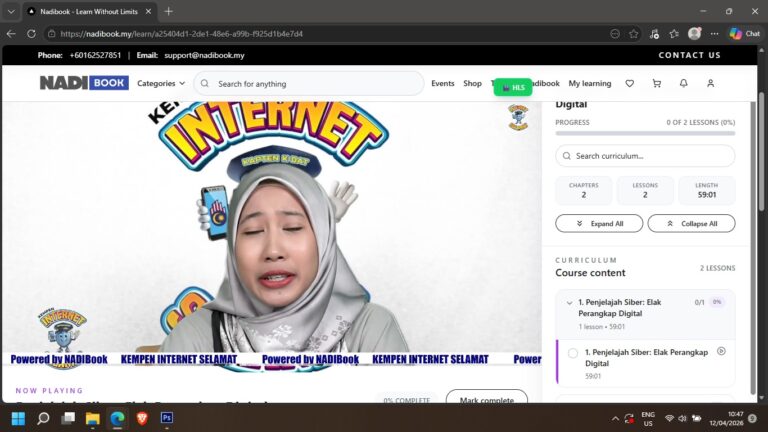
Task: Click the course progress bar
Action: 645,133
